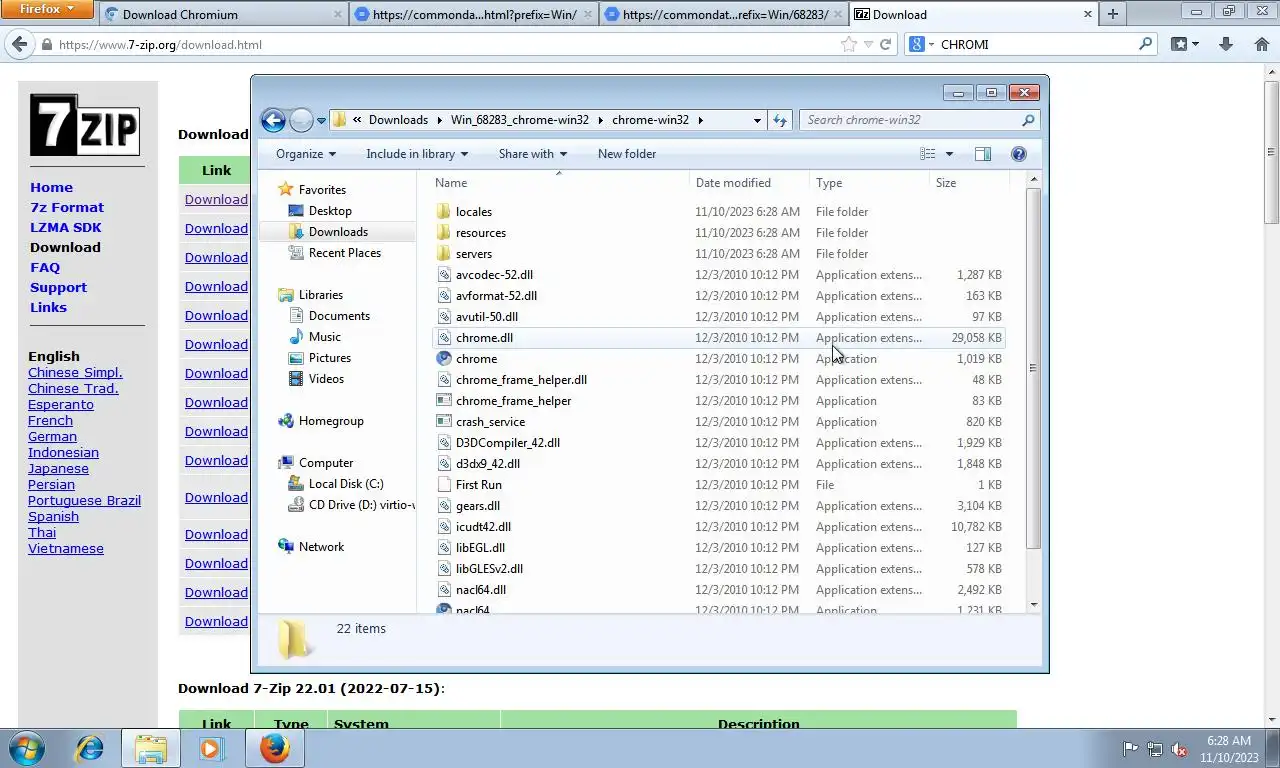Click the New folder button

[x=627, y=154]
